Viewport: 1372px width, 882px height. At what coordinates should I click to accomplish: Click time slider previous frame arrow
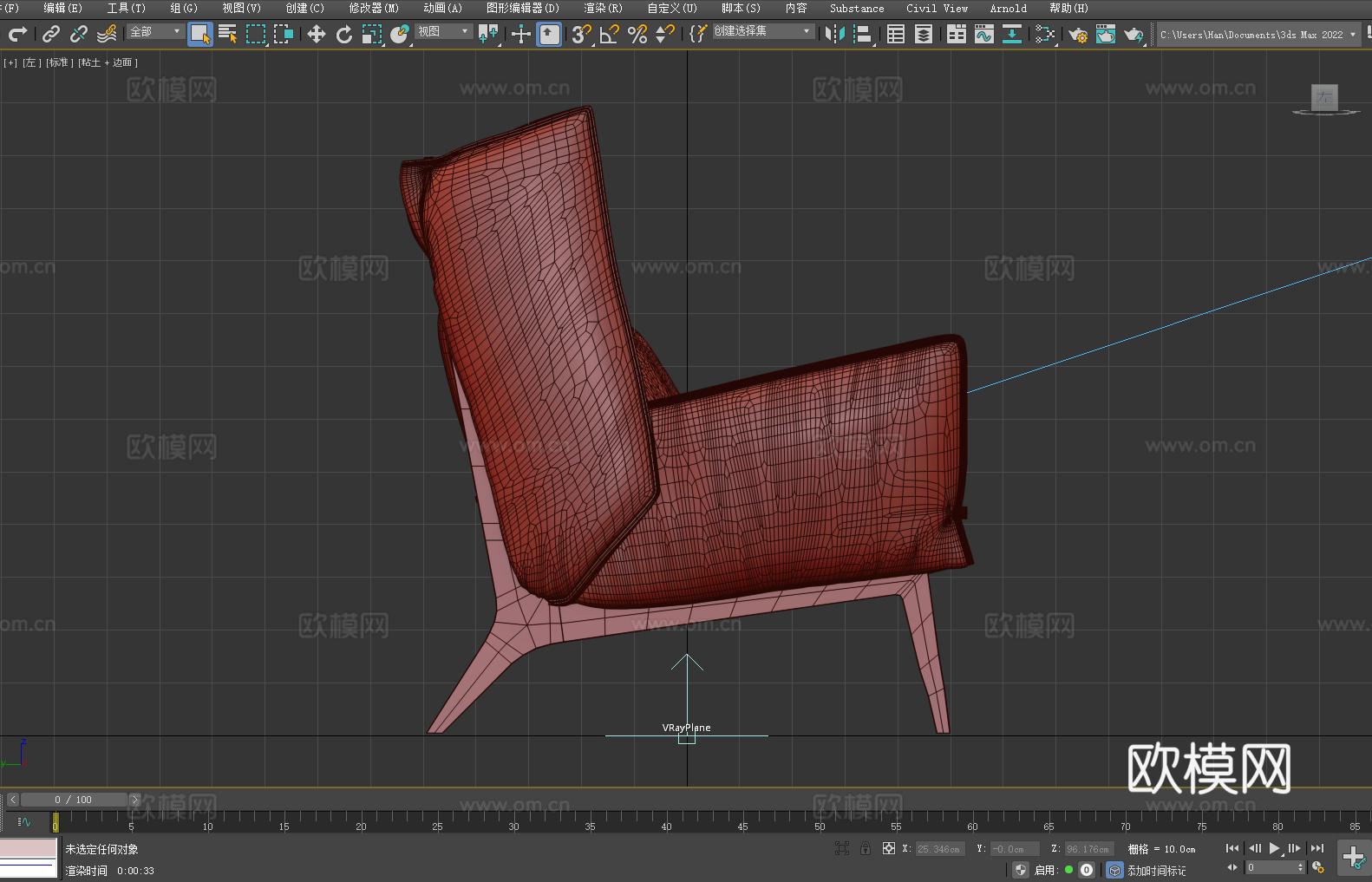tap(13, 800)
